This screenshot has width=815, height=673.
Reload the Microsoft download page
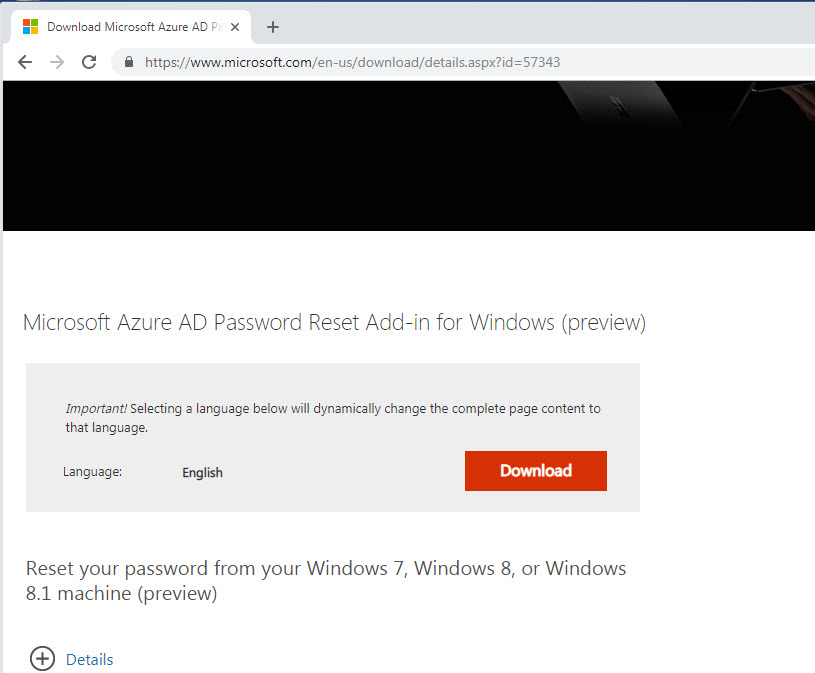(89, 62)
